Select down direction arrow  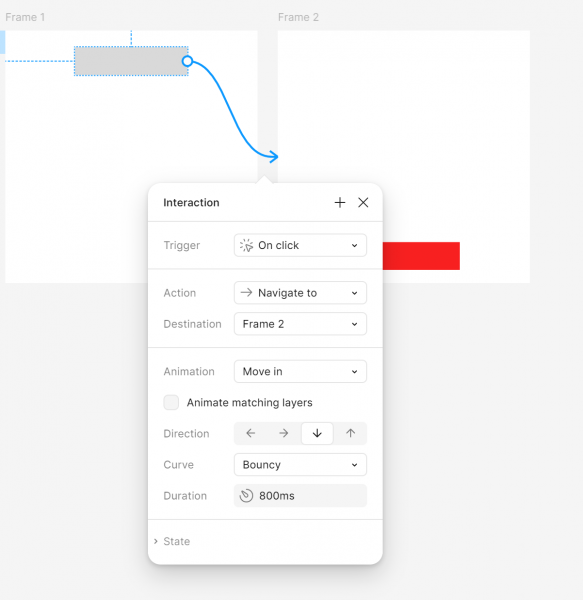point(317,433)
